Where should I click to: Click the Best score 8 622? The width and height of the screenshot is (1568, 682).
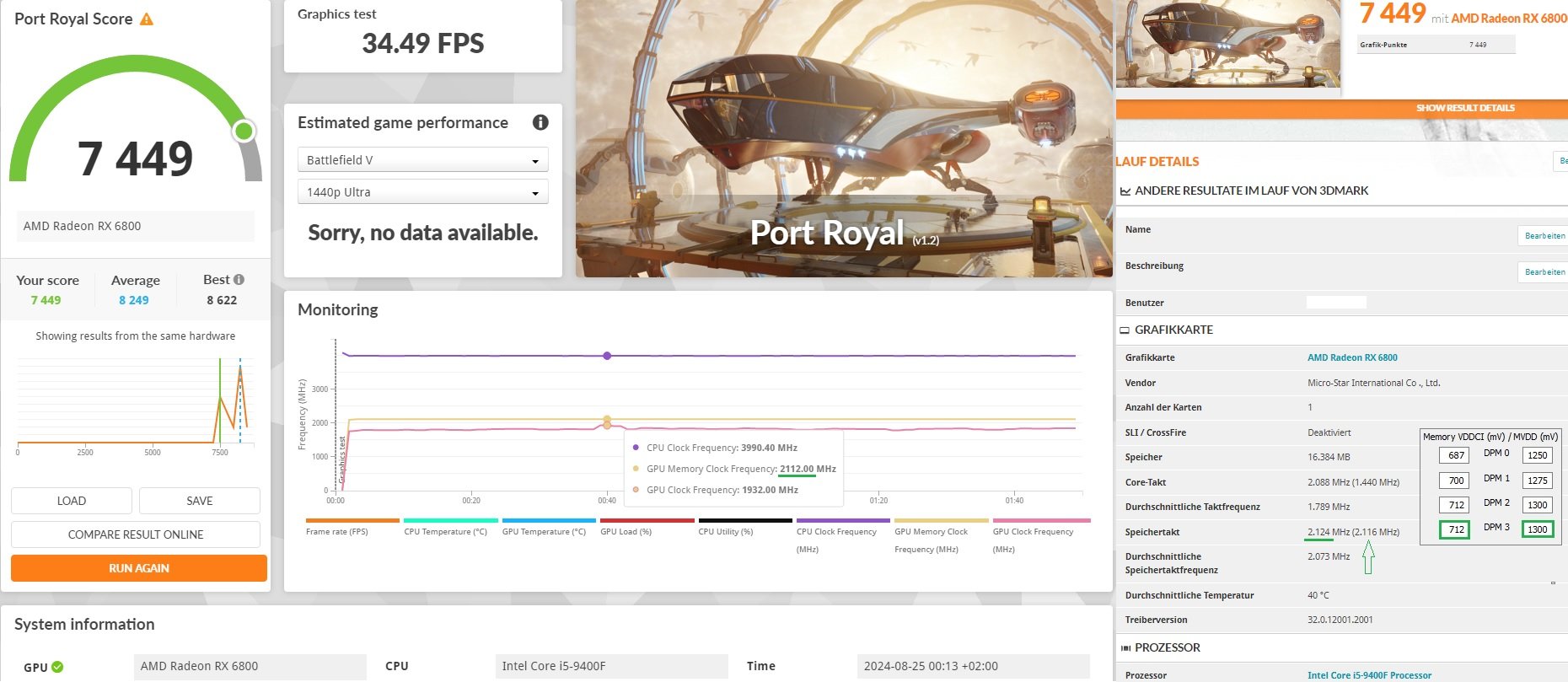(x=222, y=300)
